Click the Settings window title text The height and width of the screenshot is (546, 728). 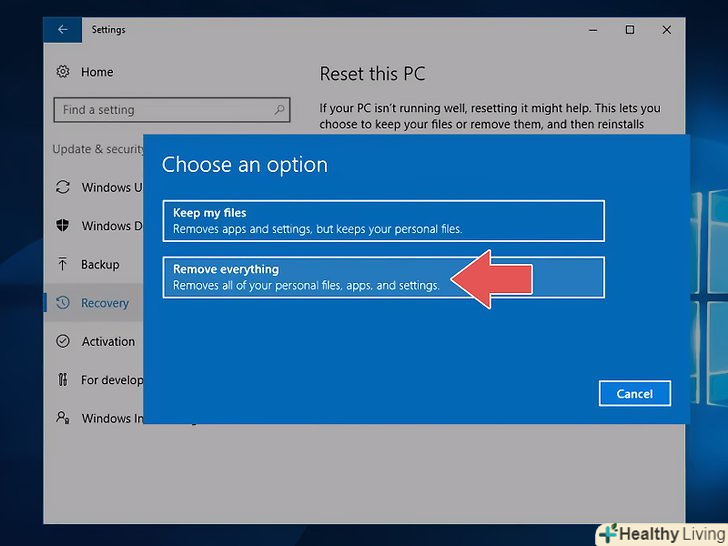point(108,30)
